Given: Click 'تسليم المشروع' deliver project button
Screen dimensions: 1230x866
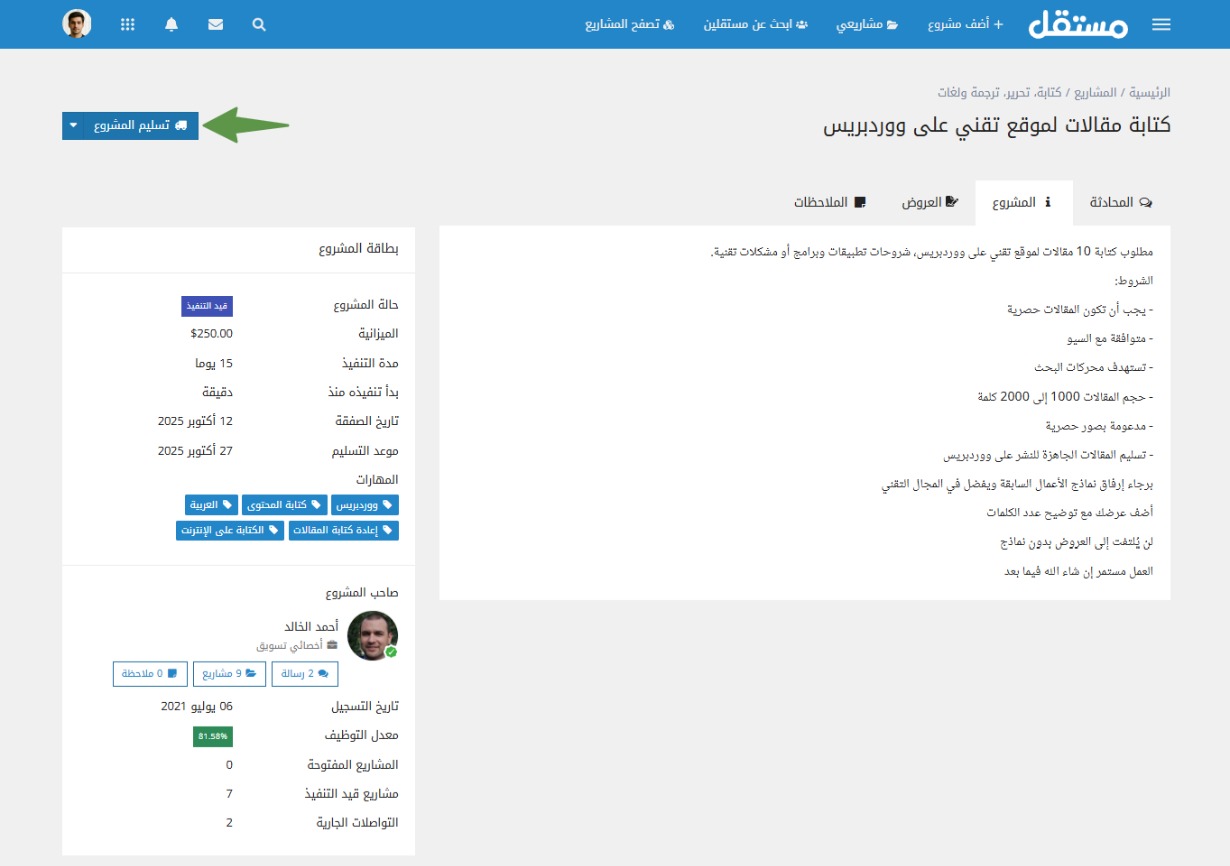Looking at the screenshot, I should coord(141,126).
